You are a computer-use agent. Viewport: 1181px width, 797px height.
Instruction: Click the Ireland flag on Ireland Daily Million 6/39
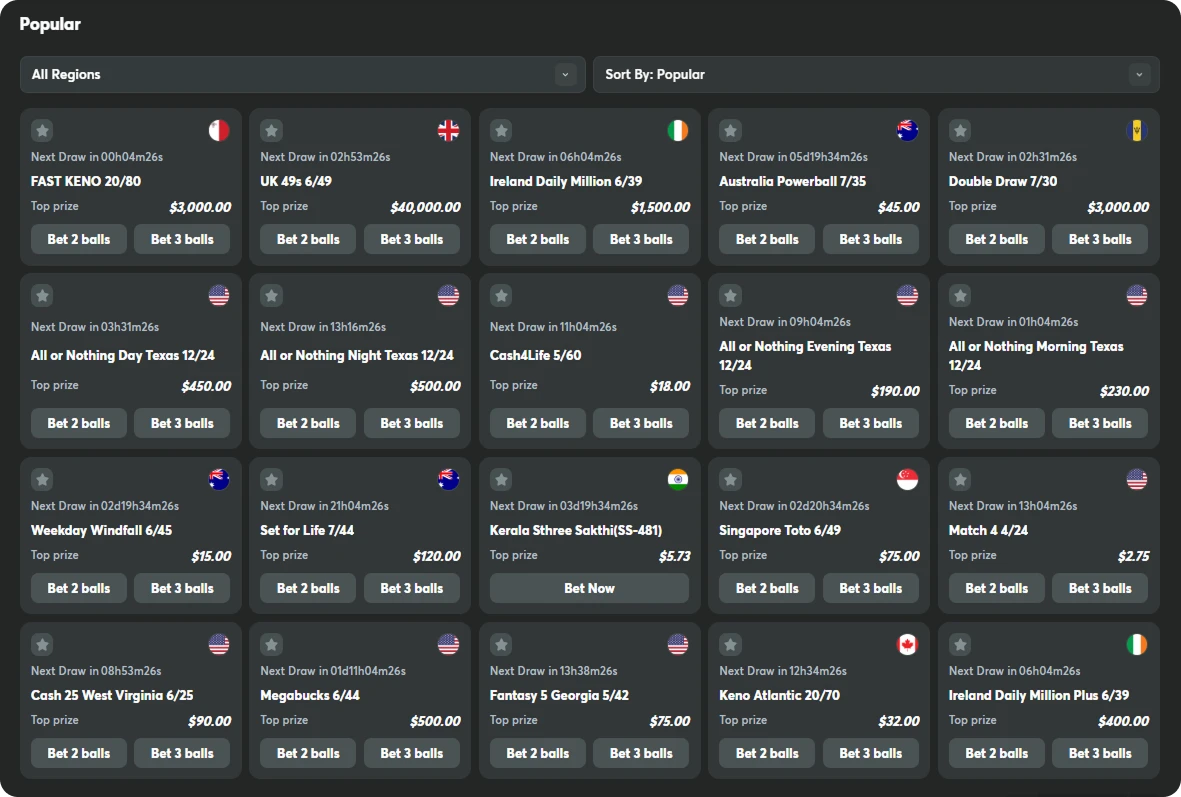coord(678,130)
